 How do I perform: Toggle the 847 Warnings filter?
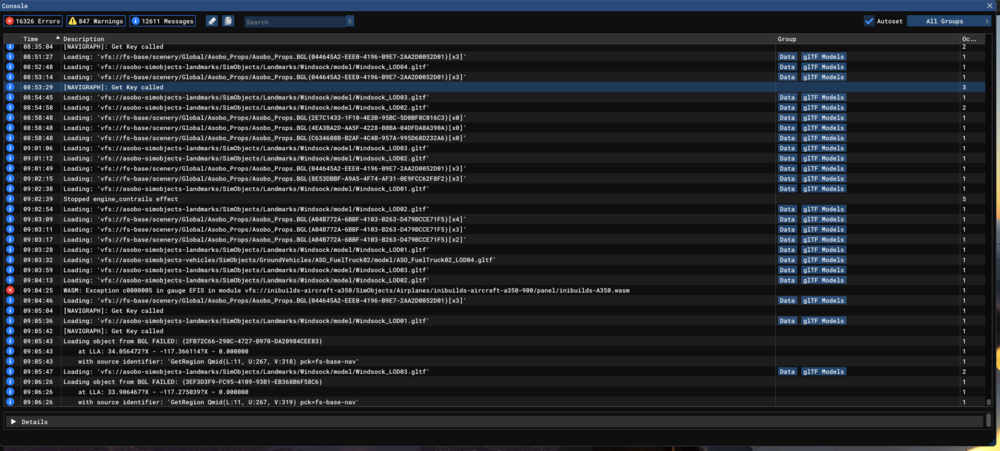click(x=96, y=21)
